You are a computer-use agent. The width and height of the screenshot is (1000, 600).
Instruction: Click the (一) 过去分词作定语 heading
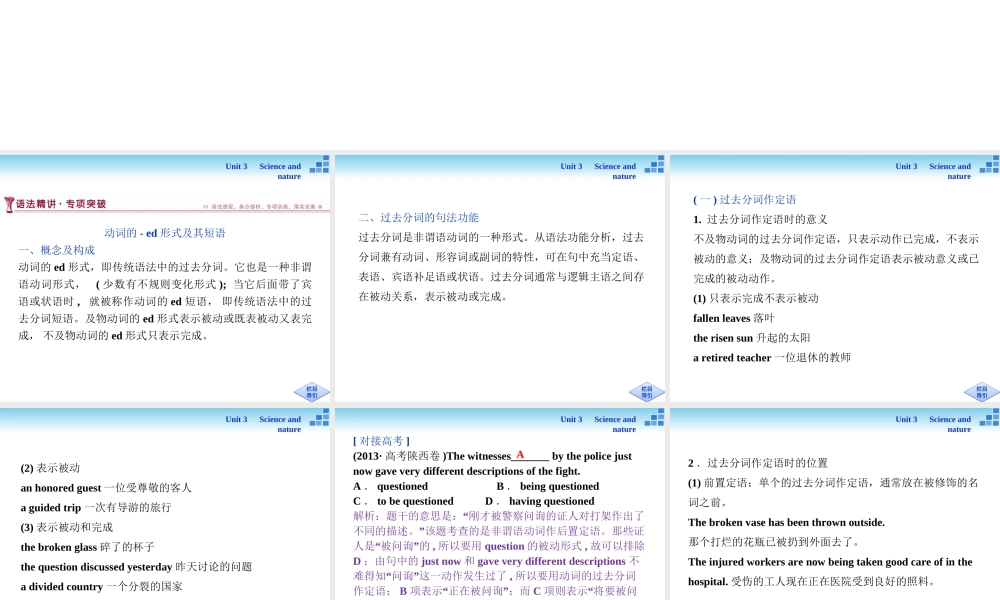(744, 200)
